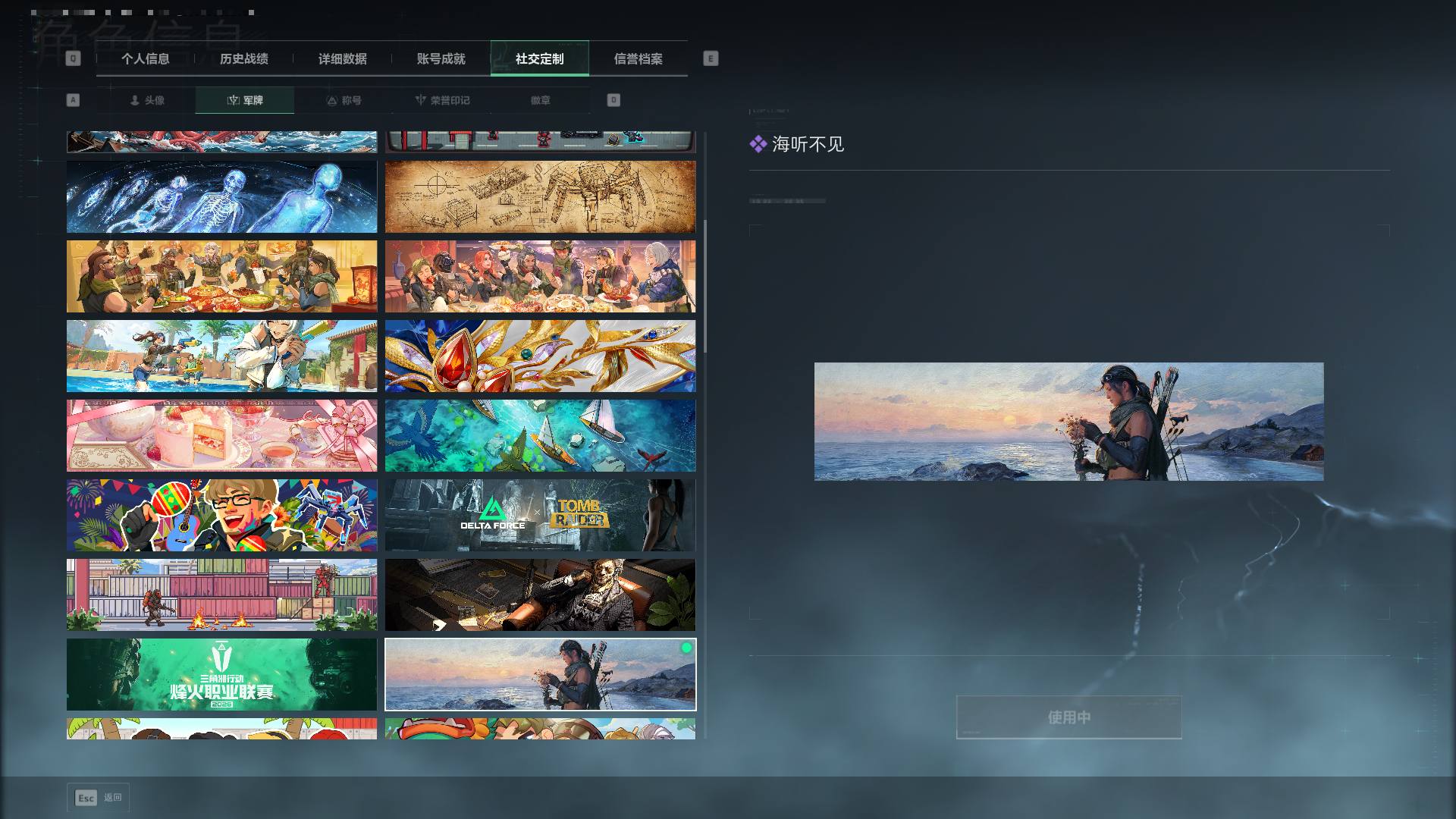Open the 详细数据 tab
1456x819 pixels.
point(342,58)
